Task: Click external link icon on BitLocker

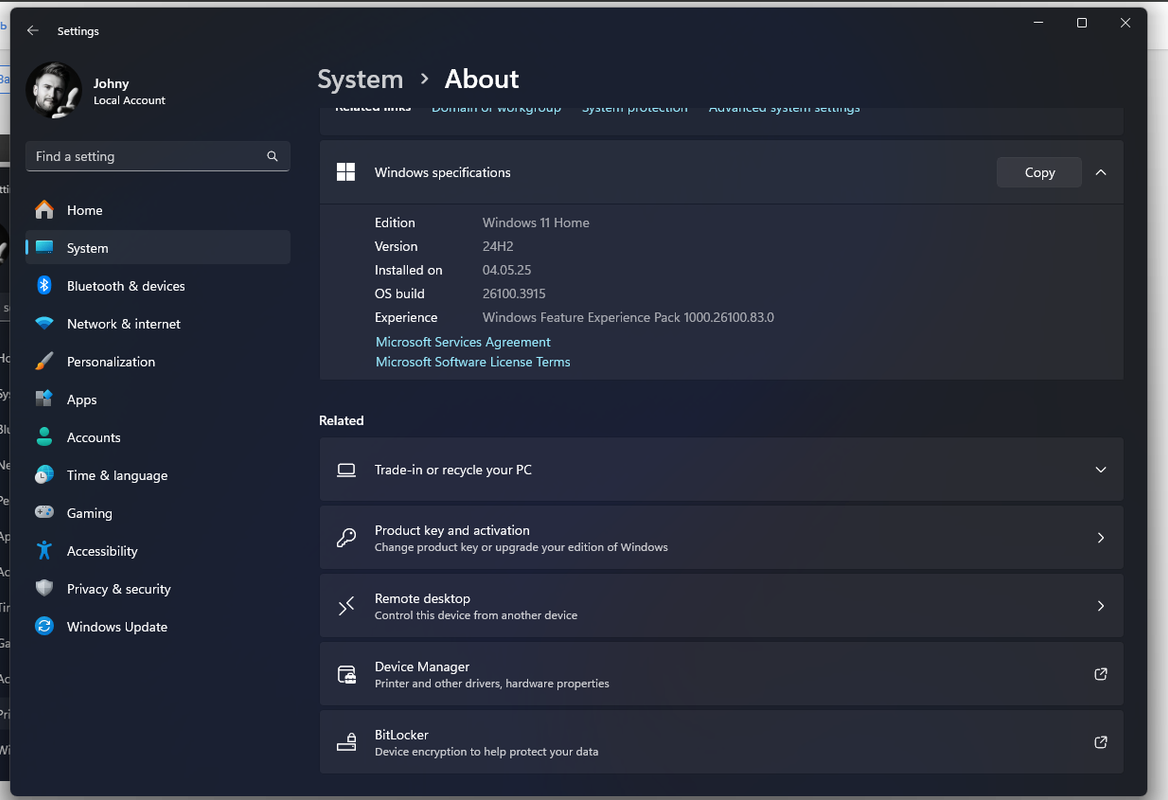Action: click(1100, 742)
